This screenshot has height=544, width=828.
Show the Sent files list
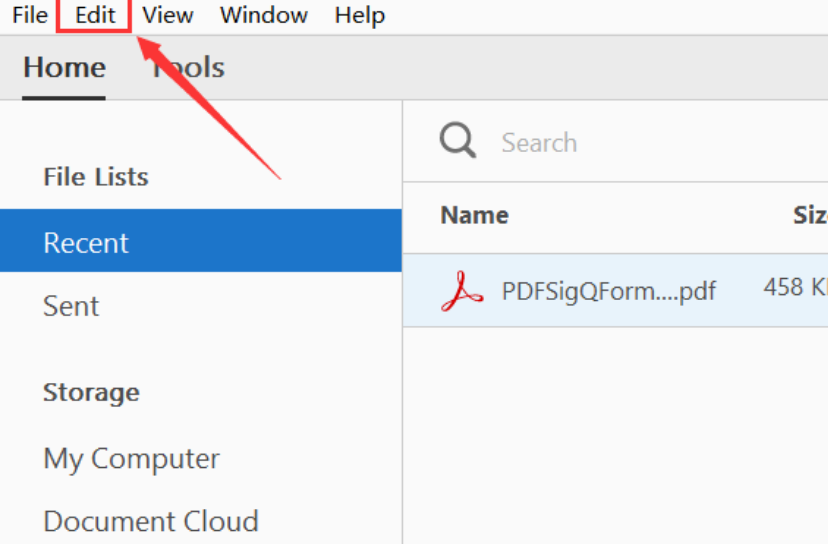[x=71, y=306]
